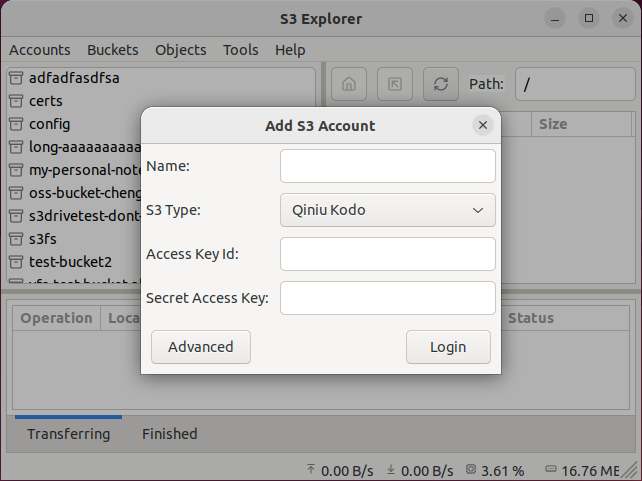Switch to the Finished tab
The height and width of the screenshot is (481, 642).
pyautogui.click(x=169, y=434)
